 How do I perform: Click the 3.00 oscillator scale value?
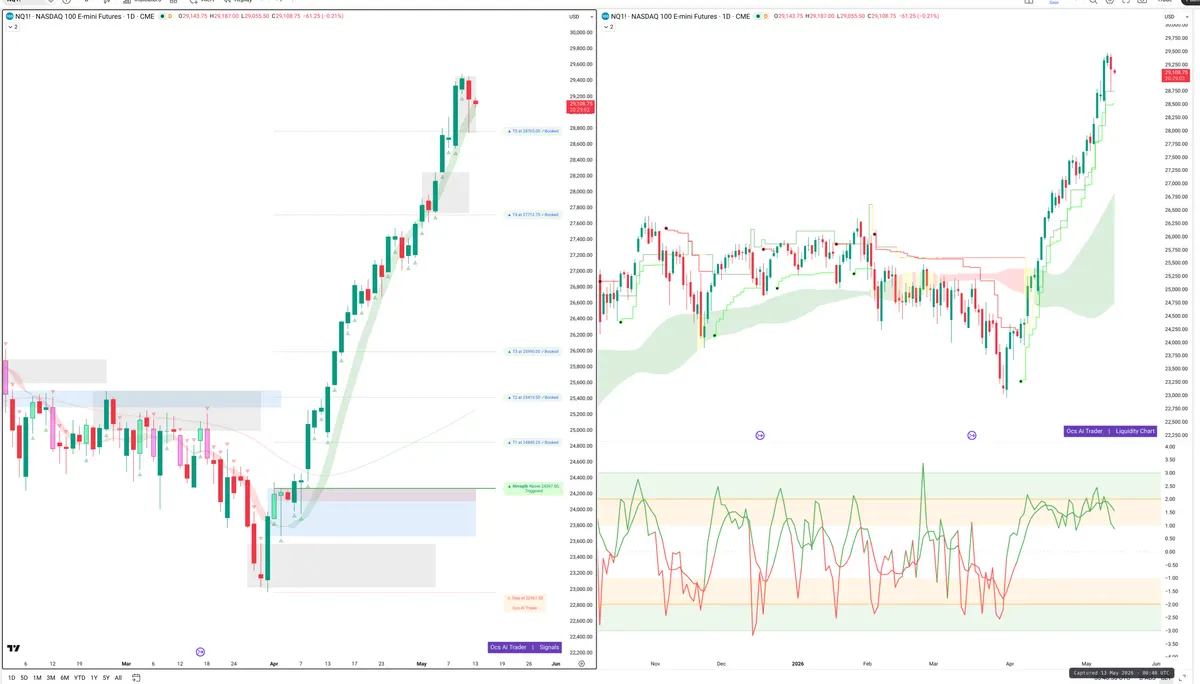point(1169,473)
